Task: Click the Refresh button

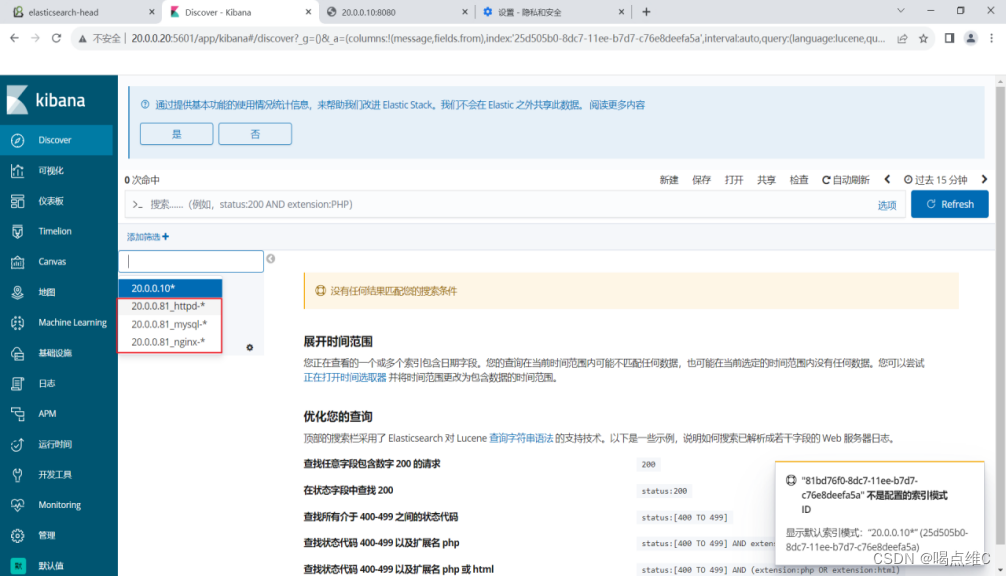Action: 950,204
